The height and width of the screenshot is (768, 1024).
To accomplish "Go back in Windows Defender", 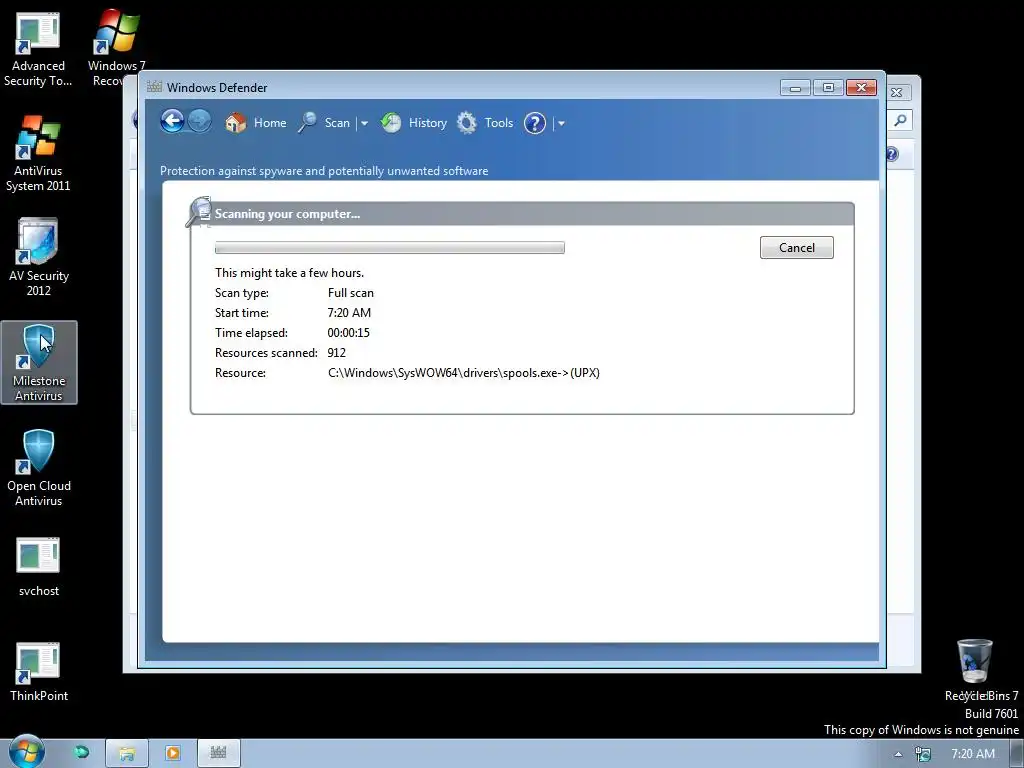I will pyautogui.click(x=172, y=121).
